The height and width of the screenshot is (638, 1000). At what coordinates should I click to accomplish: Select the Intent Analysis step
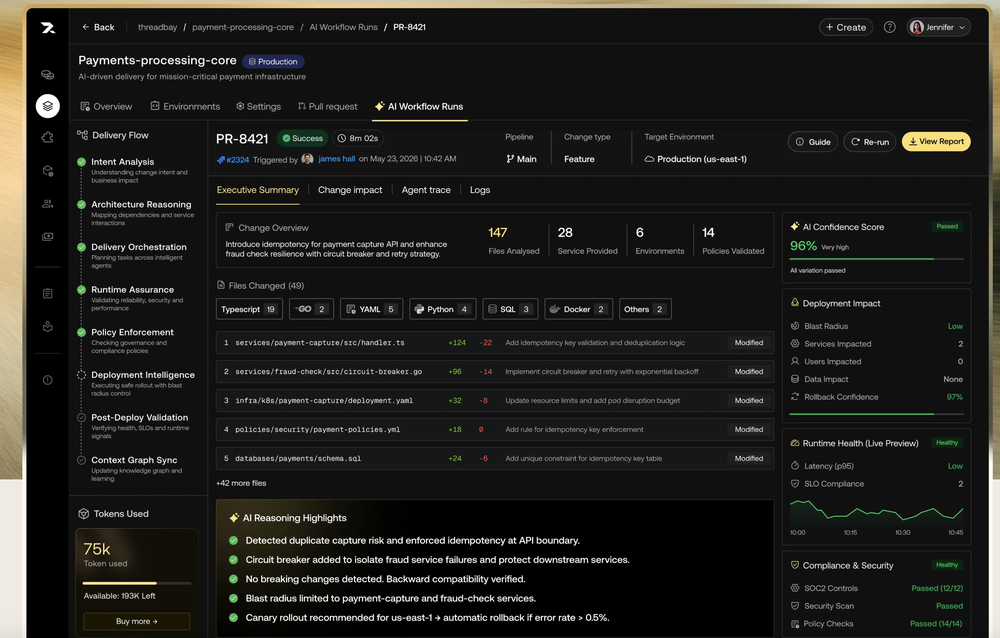(x=135, y=170)
